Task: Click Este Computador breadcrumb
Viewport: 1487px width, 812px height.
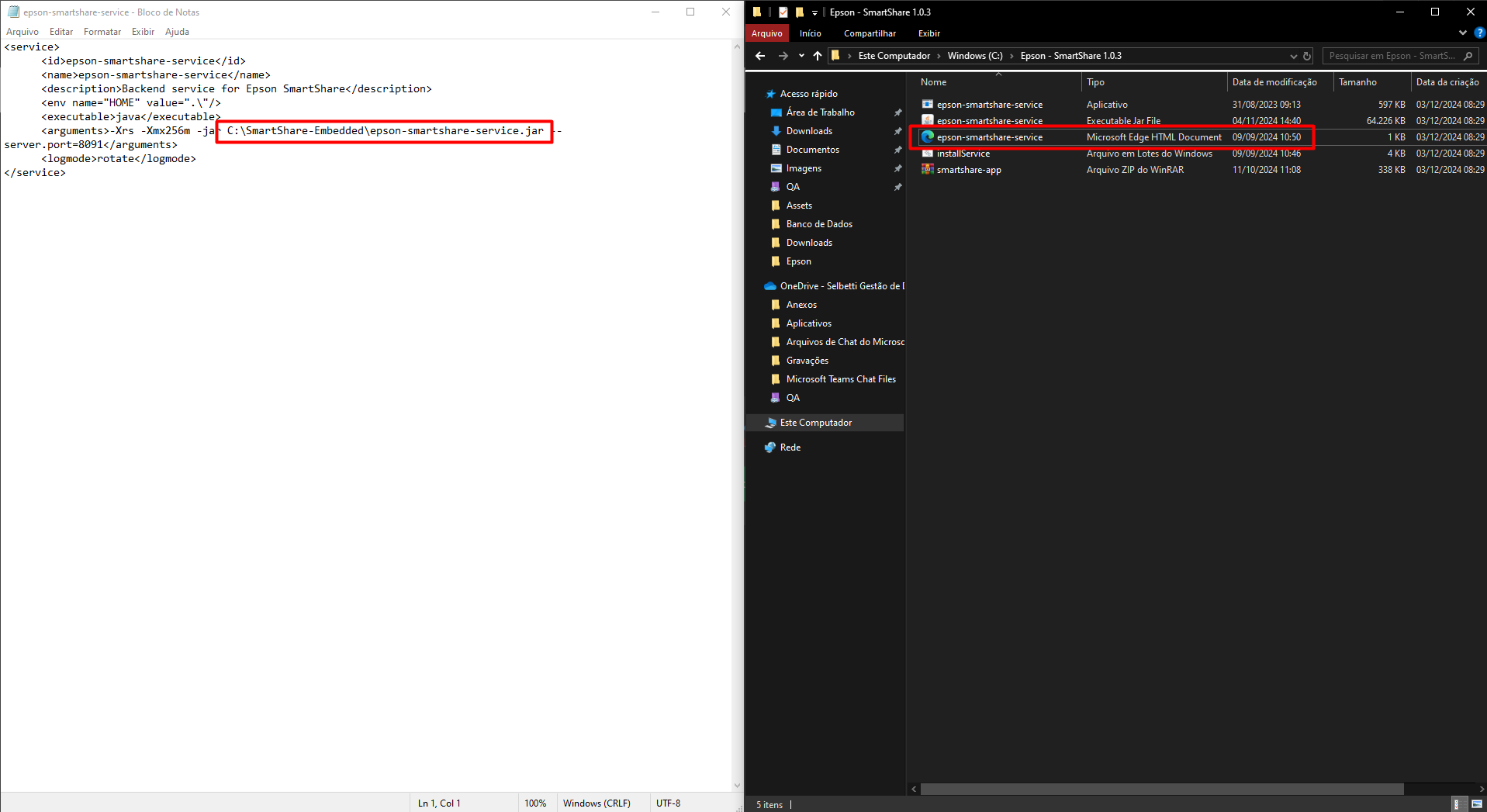Action: 894,56
